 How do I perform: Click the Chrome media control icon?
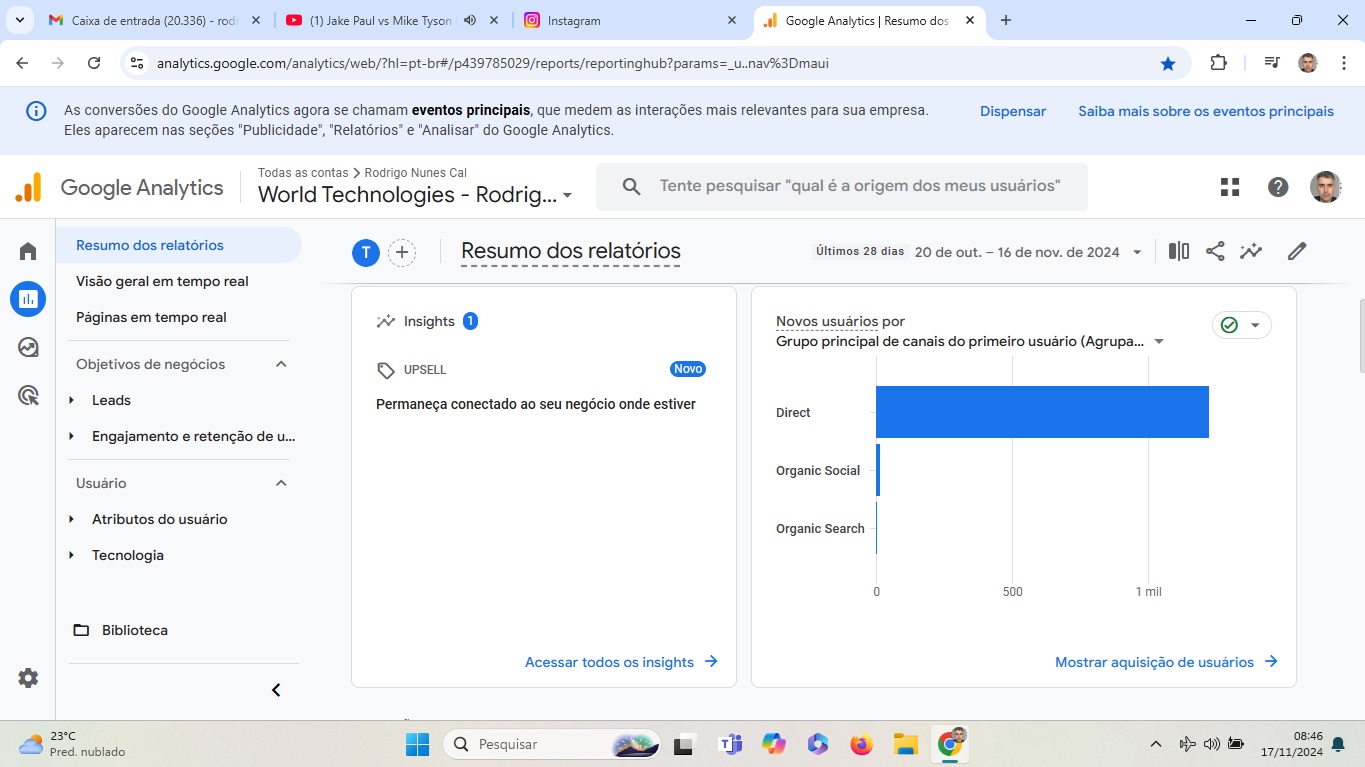(1271, 63)
